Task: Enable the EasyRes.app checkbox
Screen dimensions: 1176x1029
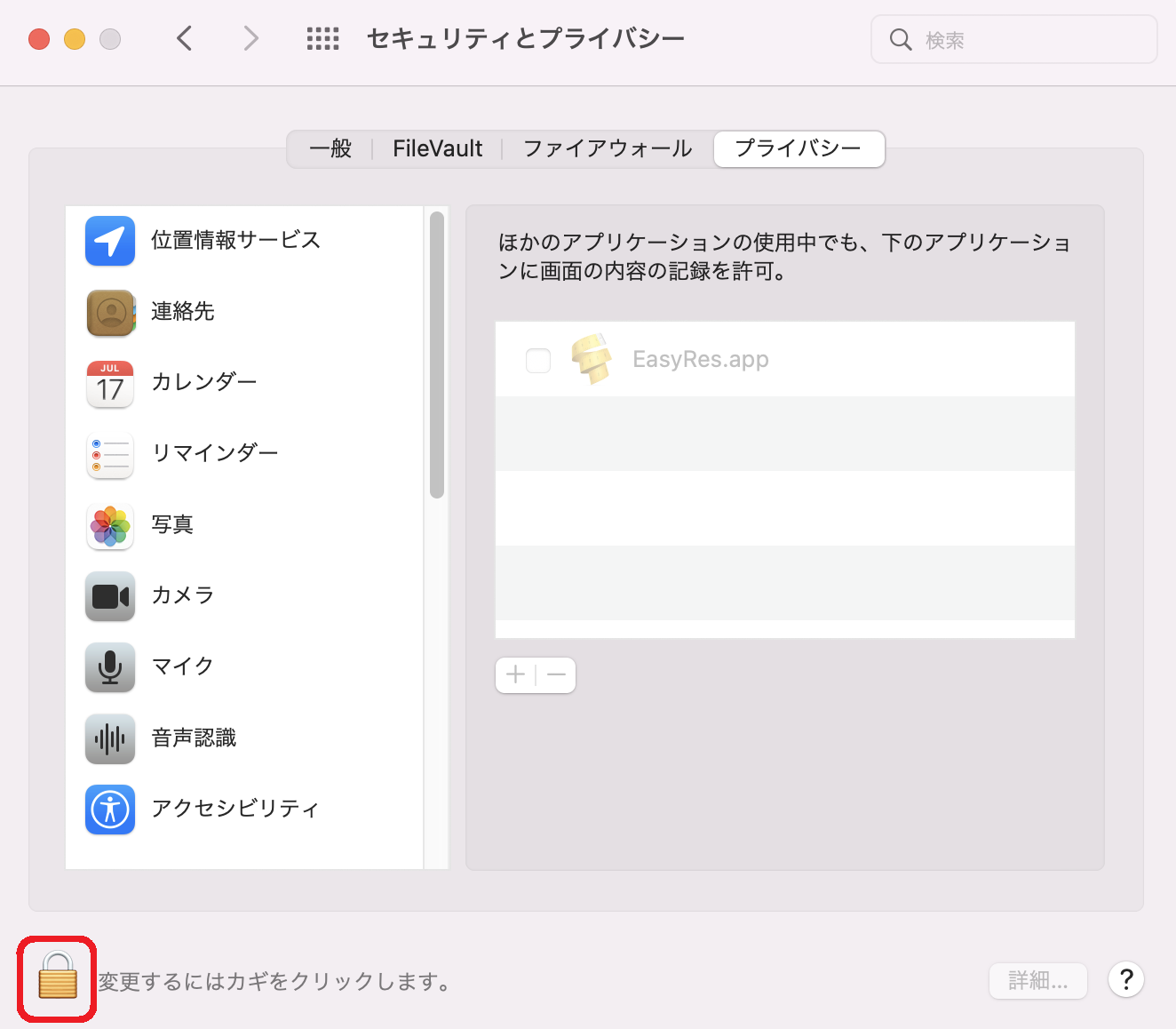Action: tap(538, 360)
